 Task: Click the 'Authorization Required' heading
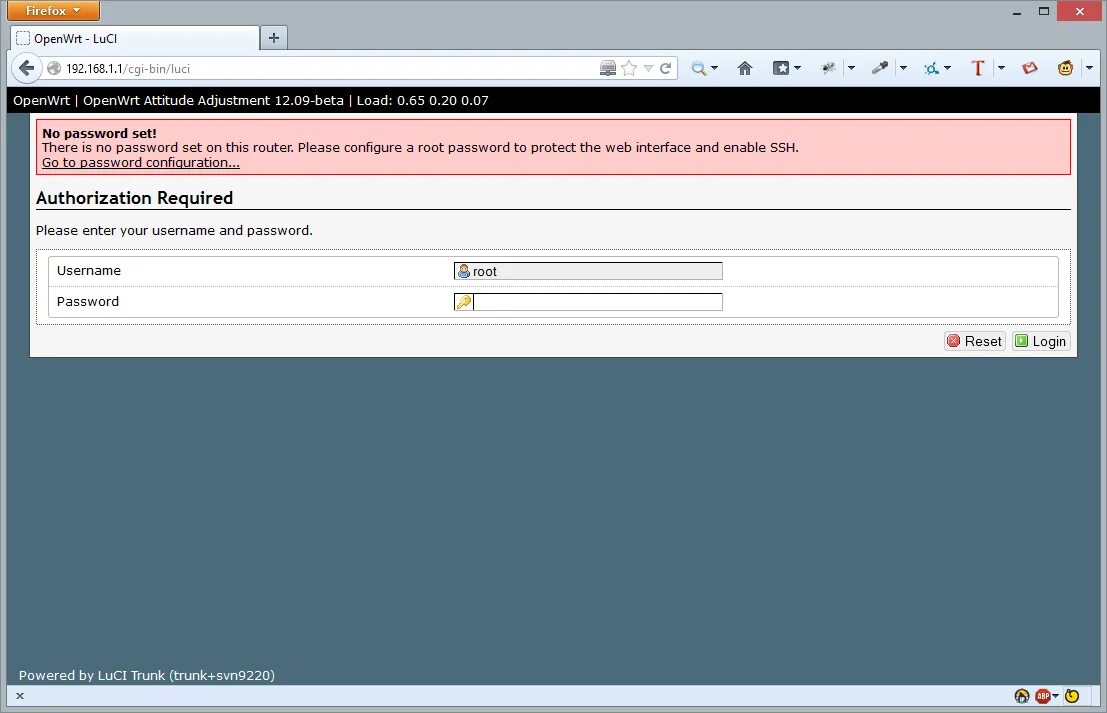pos(134,198)
